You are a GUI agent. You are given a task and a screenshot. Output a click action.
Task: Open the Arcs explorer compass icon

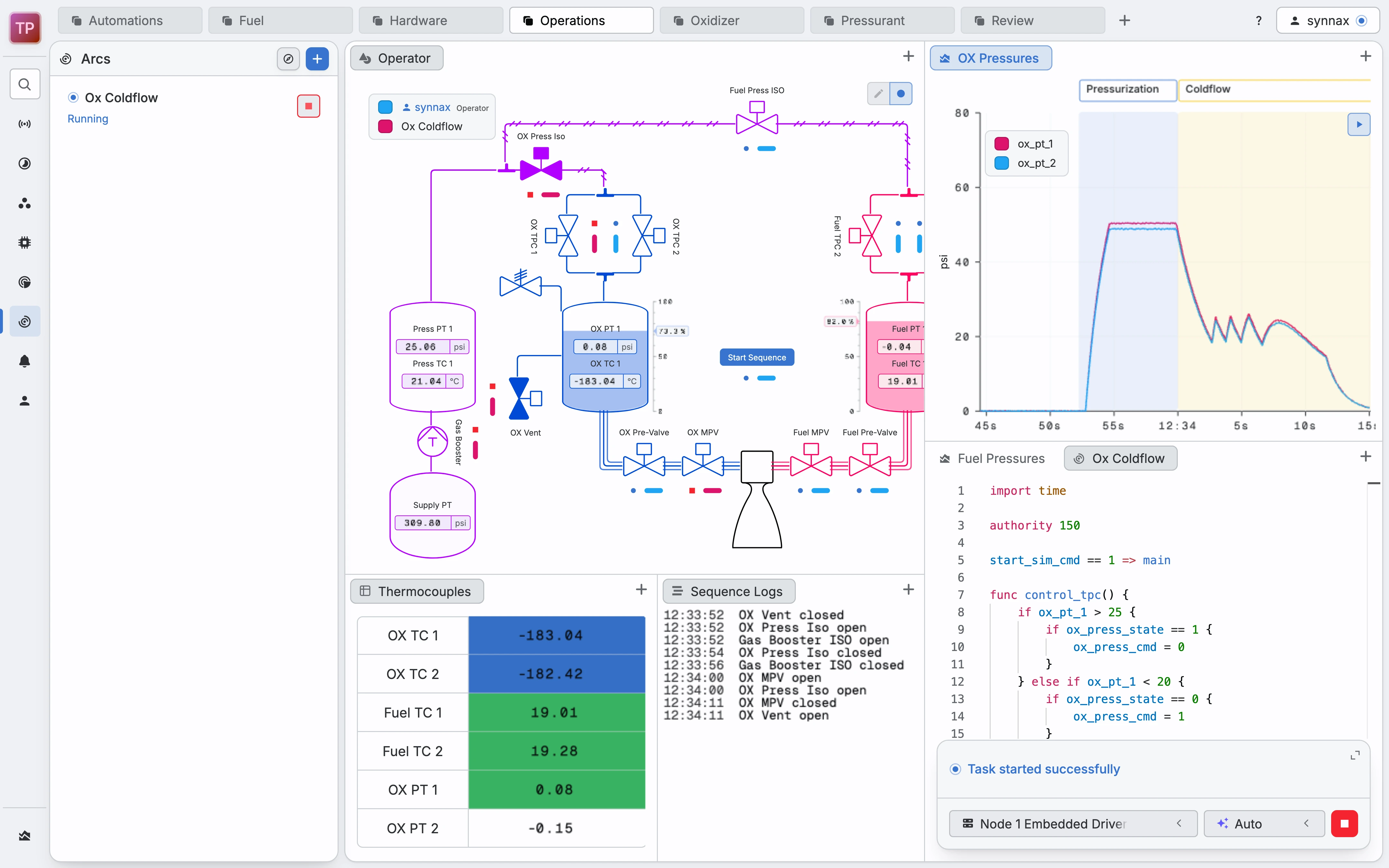[x=288, y=59]
